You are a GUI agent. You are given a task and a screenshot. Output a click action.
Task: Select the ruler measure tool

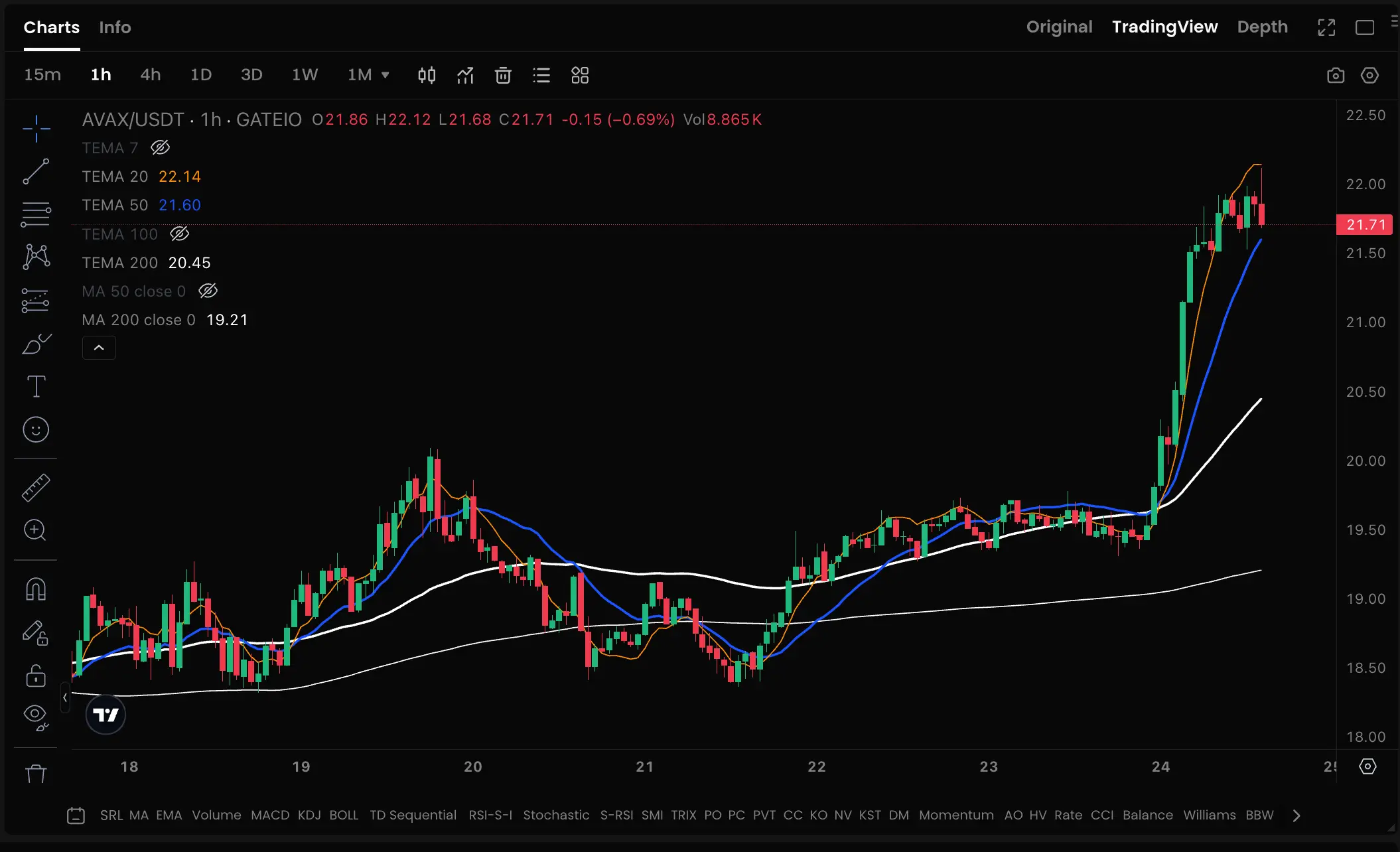click(x=36, y=488)
